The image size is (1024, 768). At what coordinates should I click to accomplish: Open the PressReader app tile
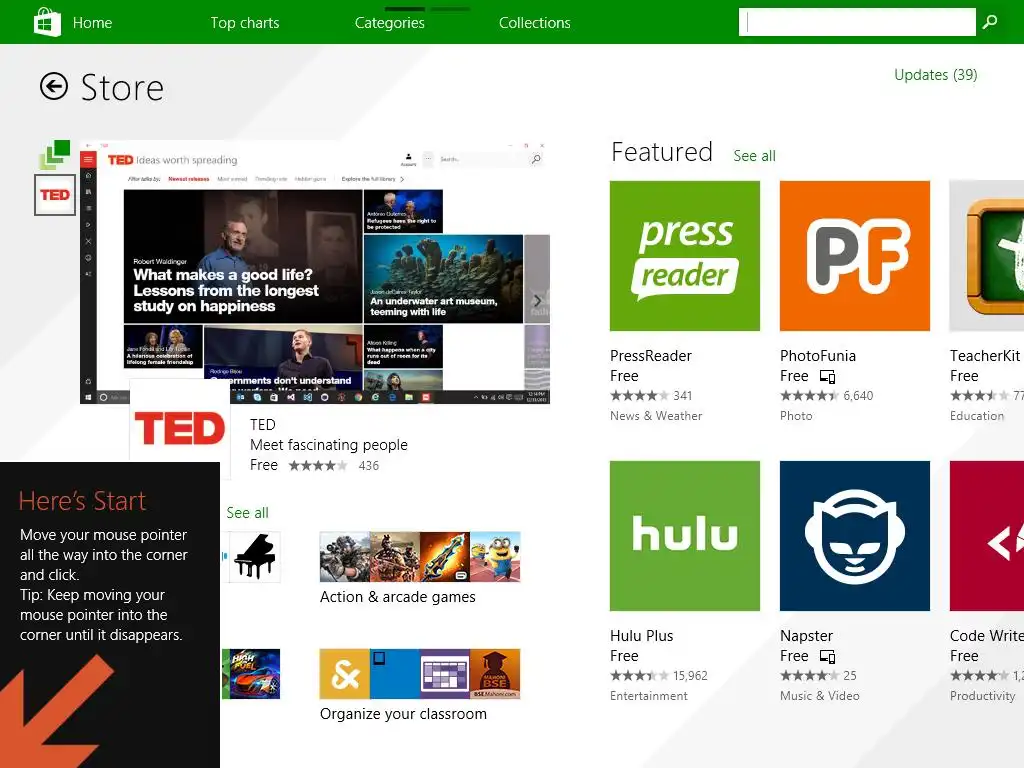[x=684, y=256]
